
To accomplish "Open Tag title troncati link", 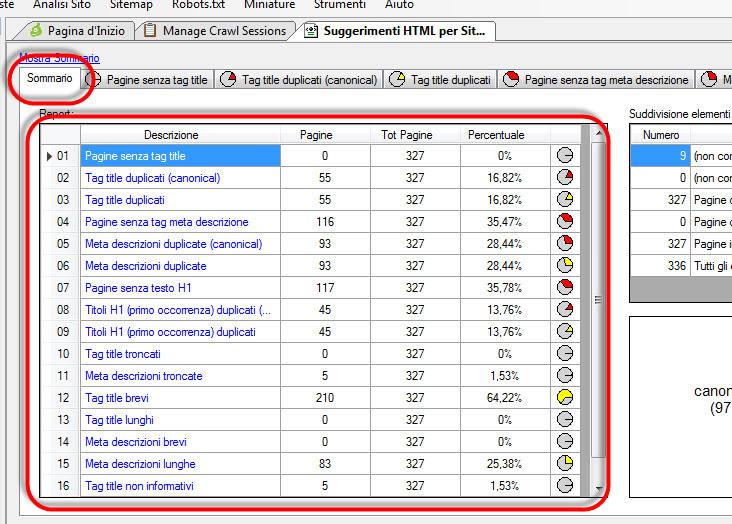I will (x=123, y=354).
